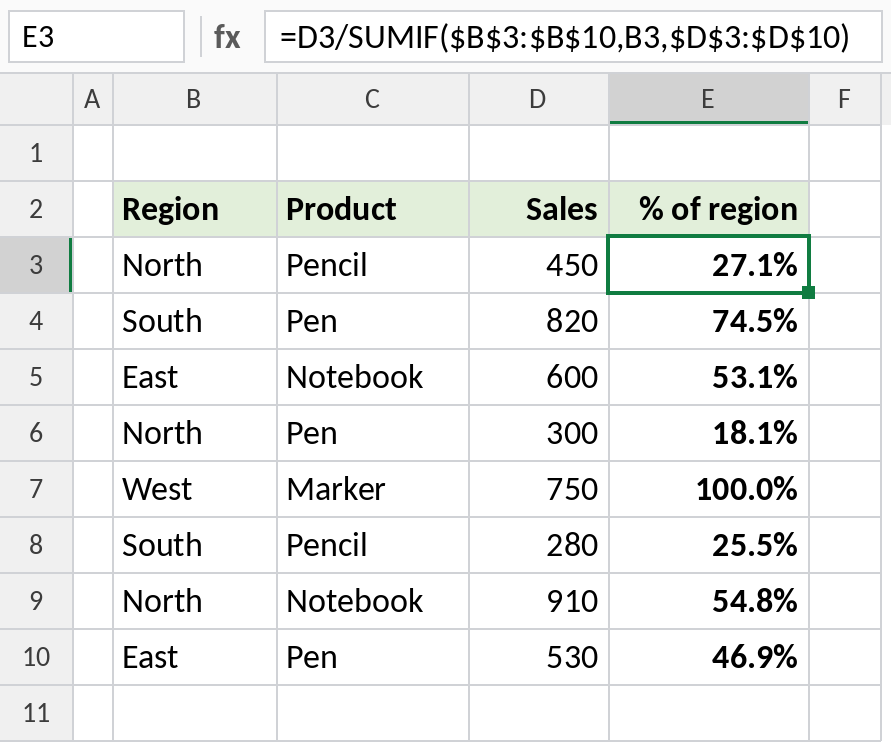Screen dimensions: 892x742
Task: Click Pencil cell in row 3
Action: [x=373, y=265]
